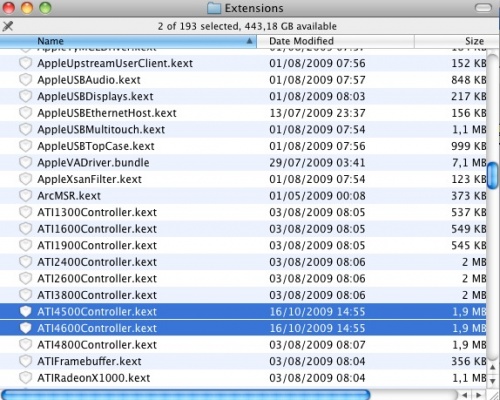Reverse sort order using the Name arrow
This screenshot has width=500, height=400.
click(x=249, y=41)
